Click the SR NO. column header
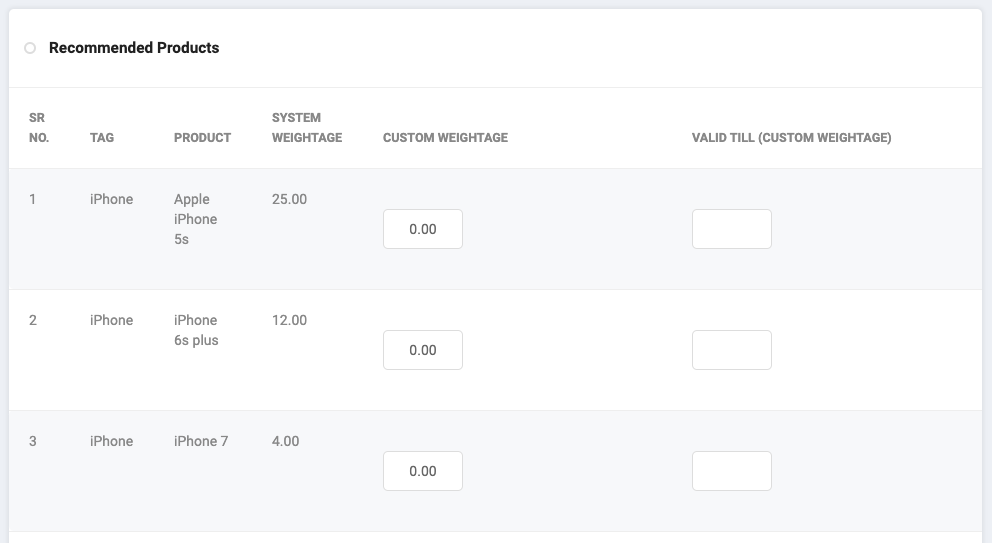Image resolution: width=992 pixels, height=543 pixels. (x=39, y=128)
